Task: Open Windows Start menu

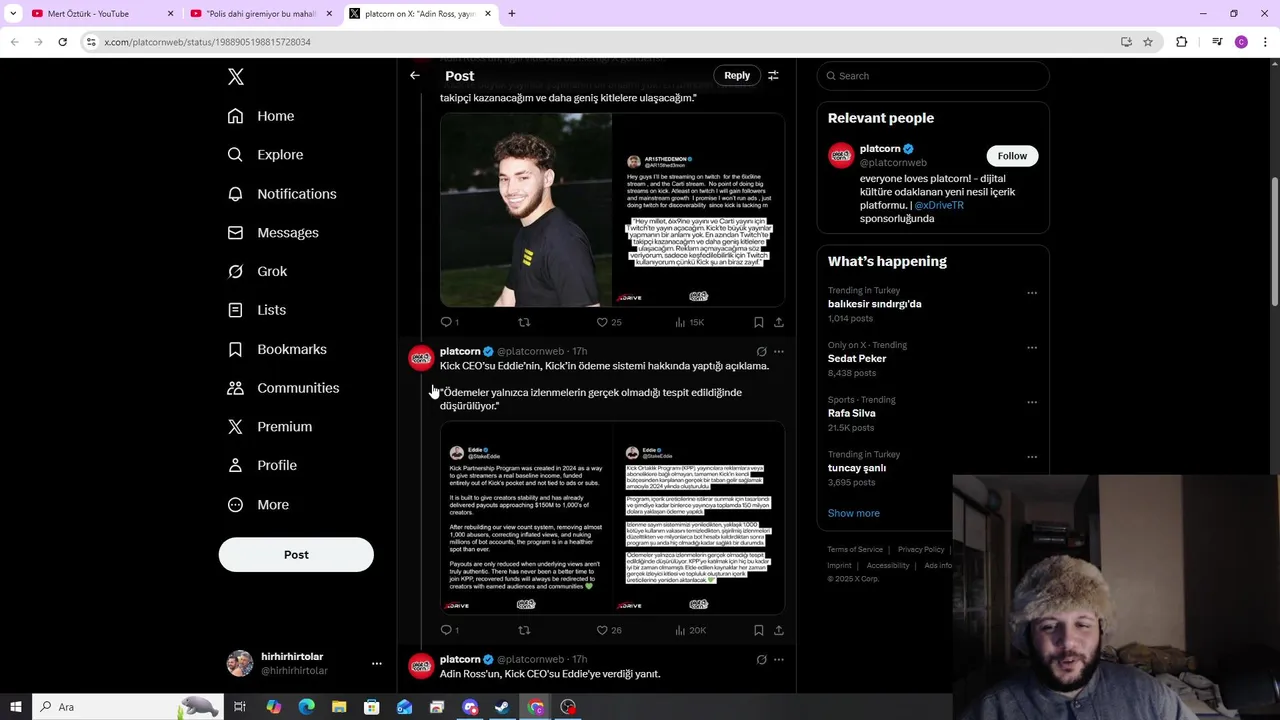Action: click(15, 707)
